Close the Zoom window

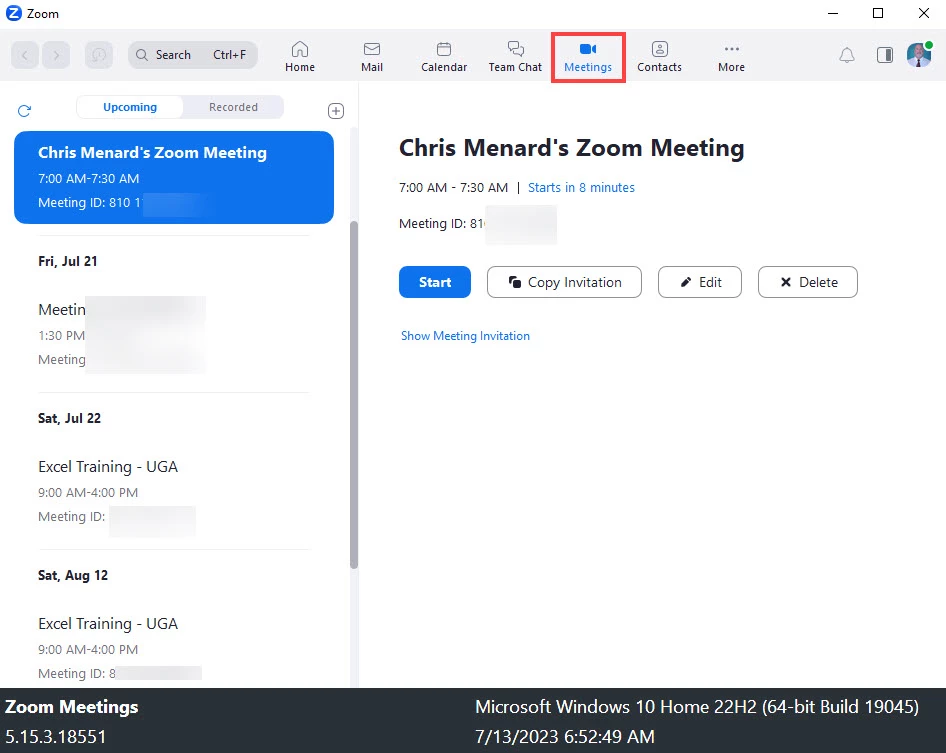coord(923,13)
